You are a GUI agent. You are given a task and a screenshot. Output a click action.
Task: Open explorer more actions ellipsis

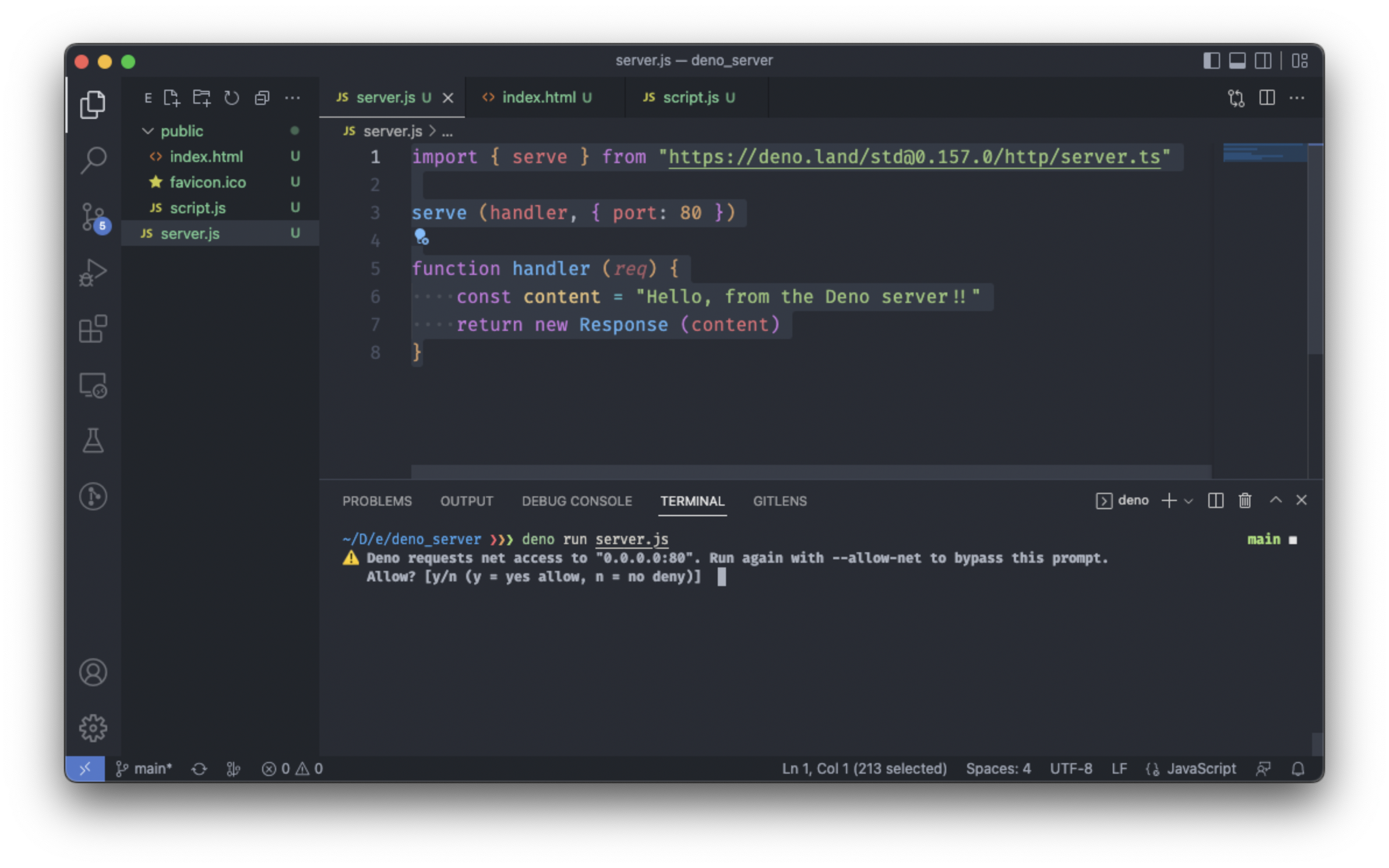[x=292, y=98]
